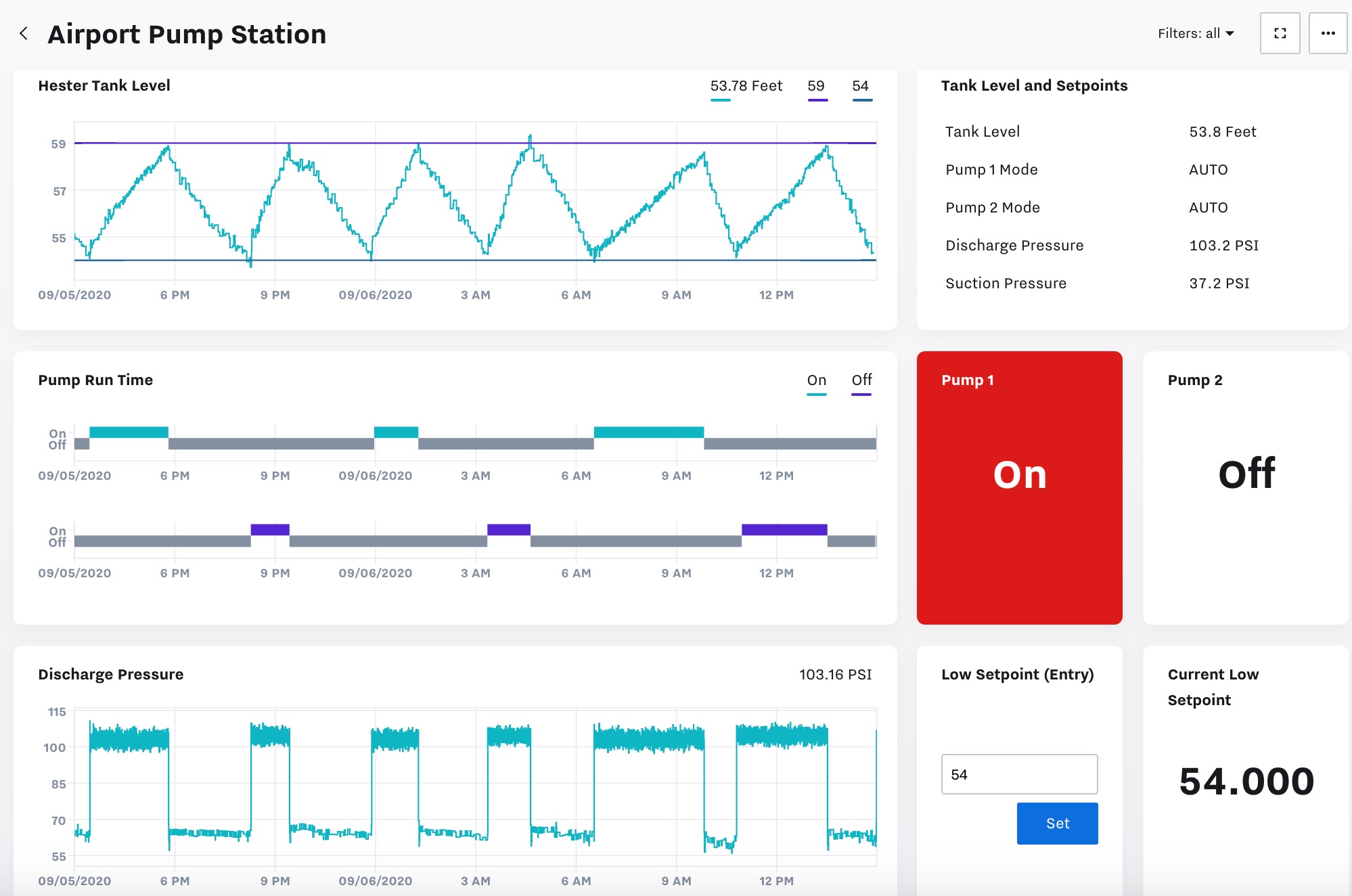Viewport: 1352px width, 896px height.
Task: Click the Pump Run Time panel title
Action: point(95,380)
